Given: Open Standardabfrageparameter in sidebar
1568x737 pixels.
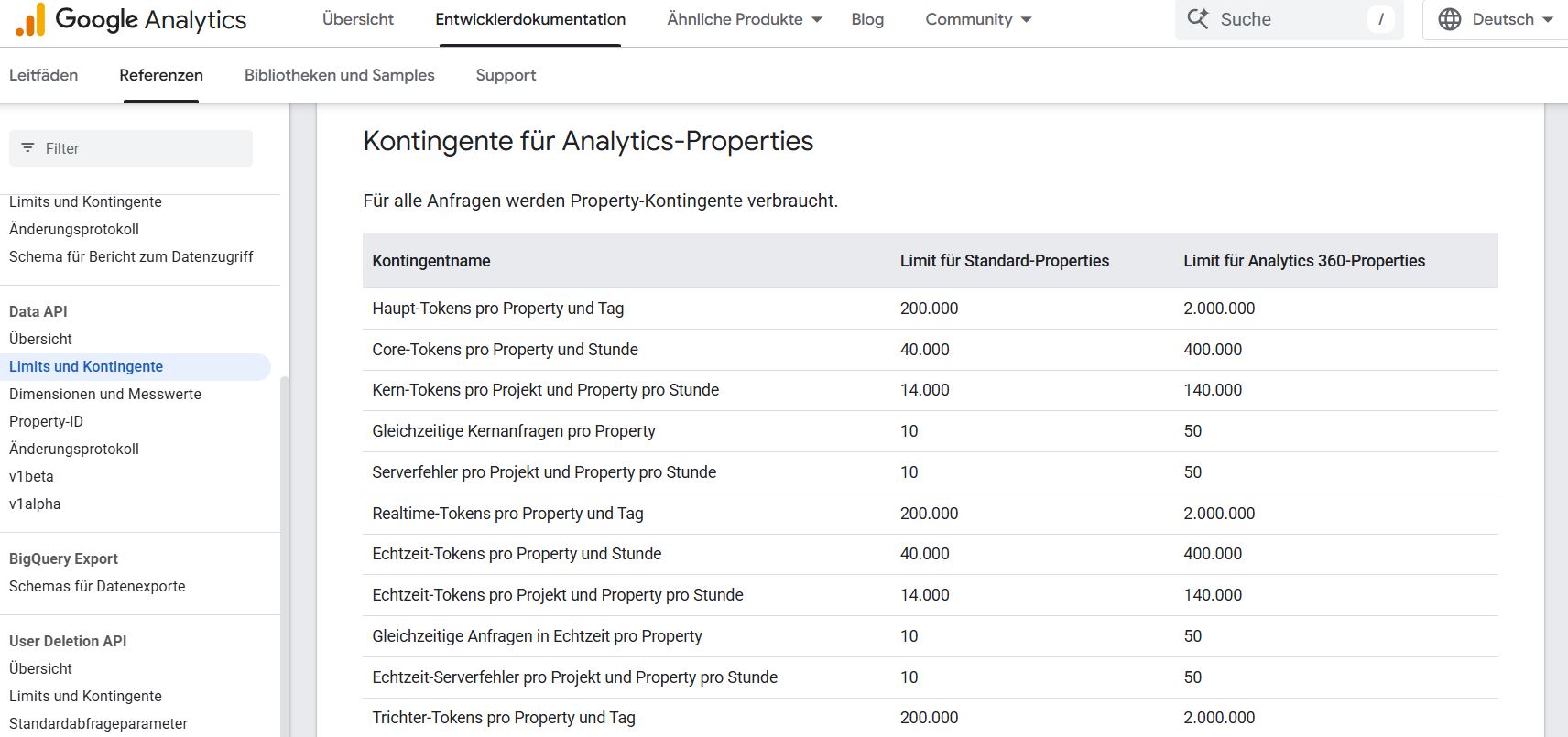Looking at the screenshot, I should 98,723.
